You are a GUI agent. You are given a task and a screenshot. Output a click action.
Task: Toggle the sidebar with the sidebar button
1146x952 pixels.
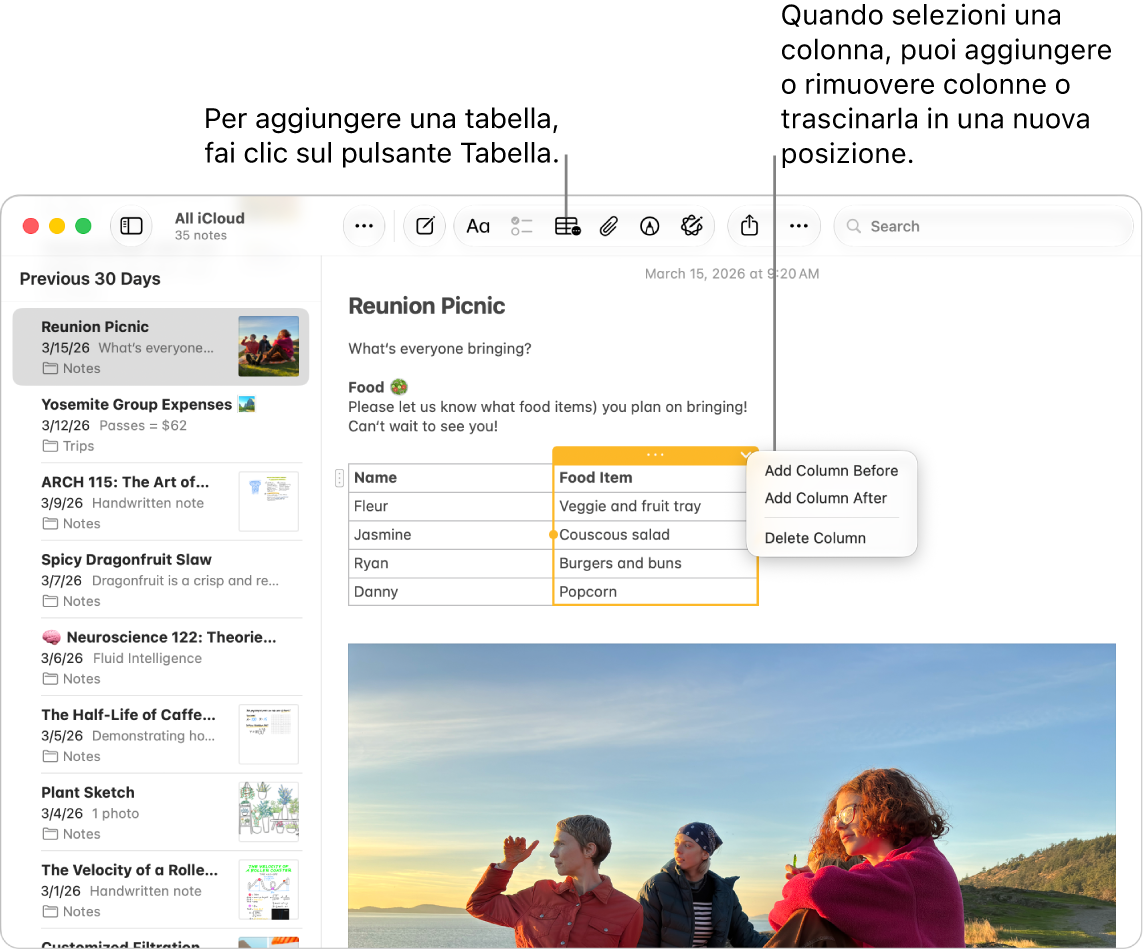point(132,226)
